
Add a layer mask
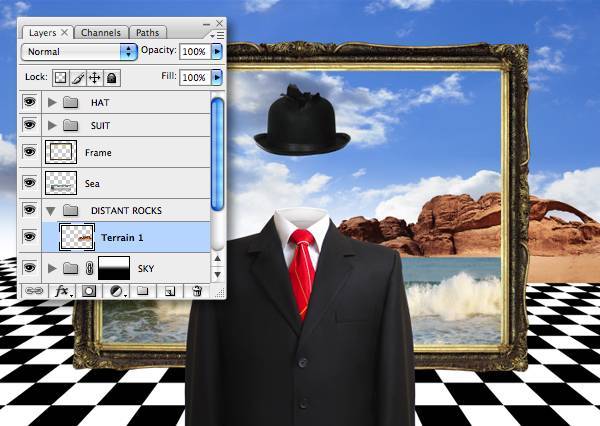(88, 292)
